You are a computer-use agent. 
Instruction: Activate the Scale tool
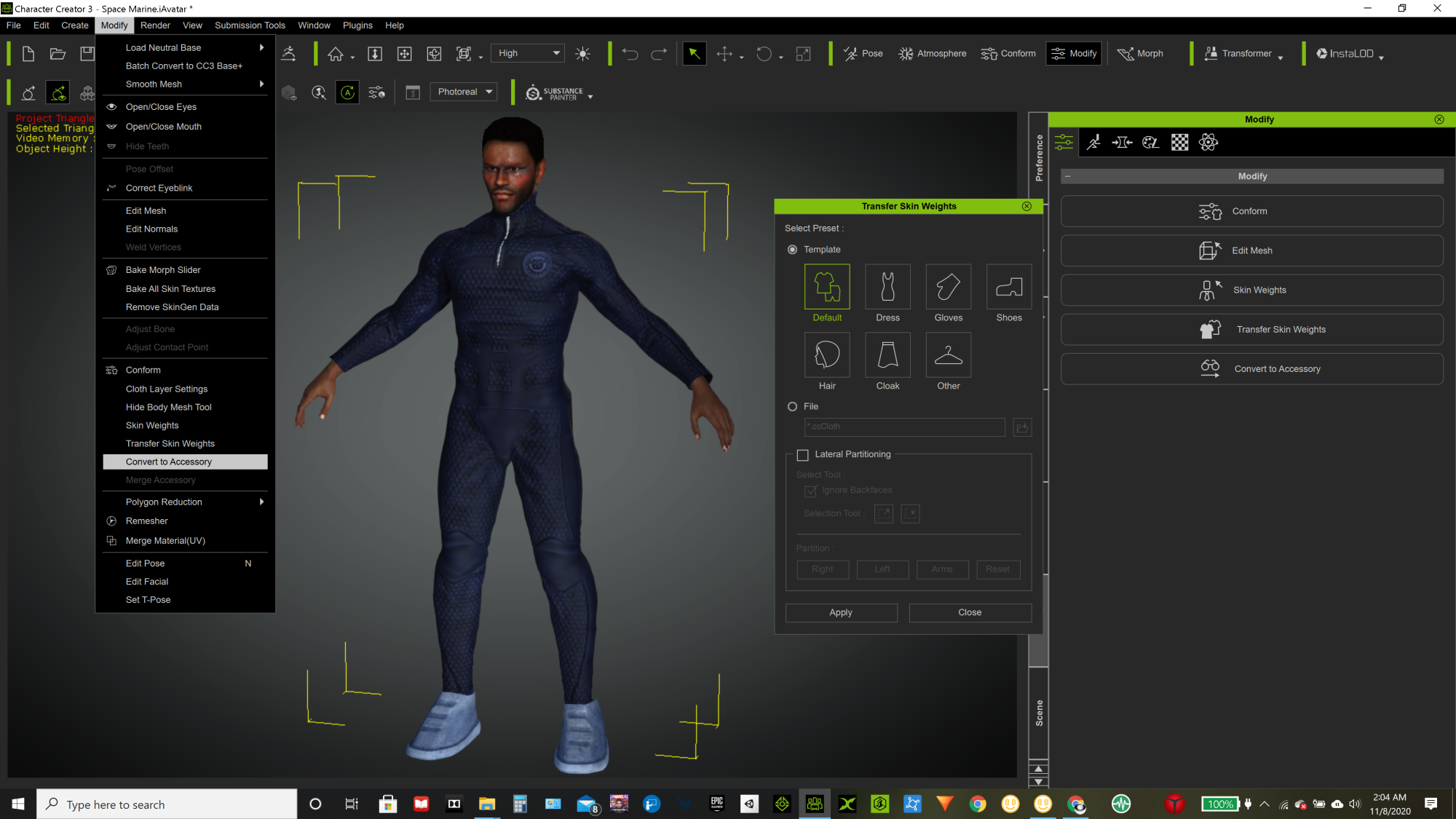(x=803, y=54)
